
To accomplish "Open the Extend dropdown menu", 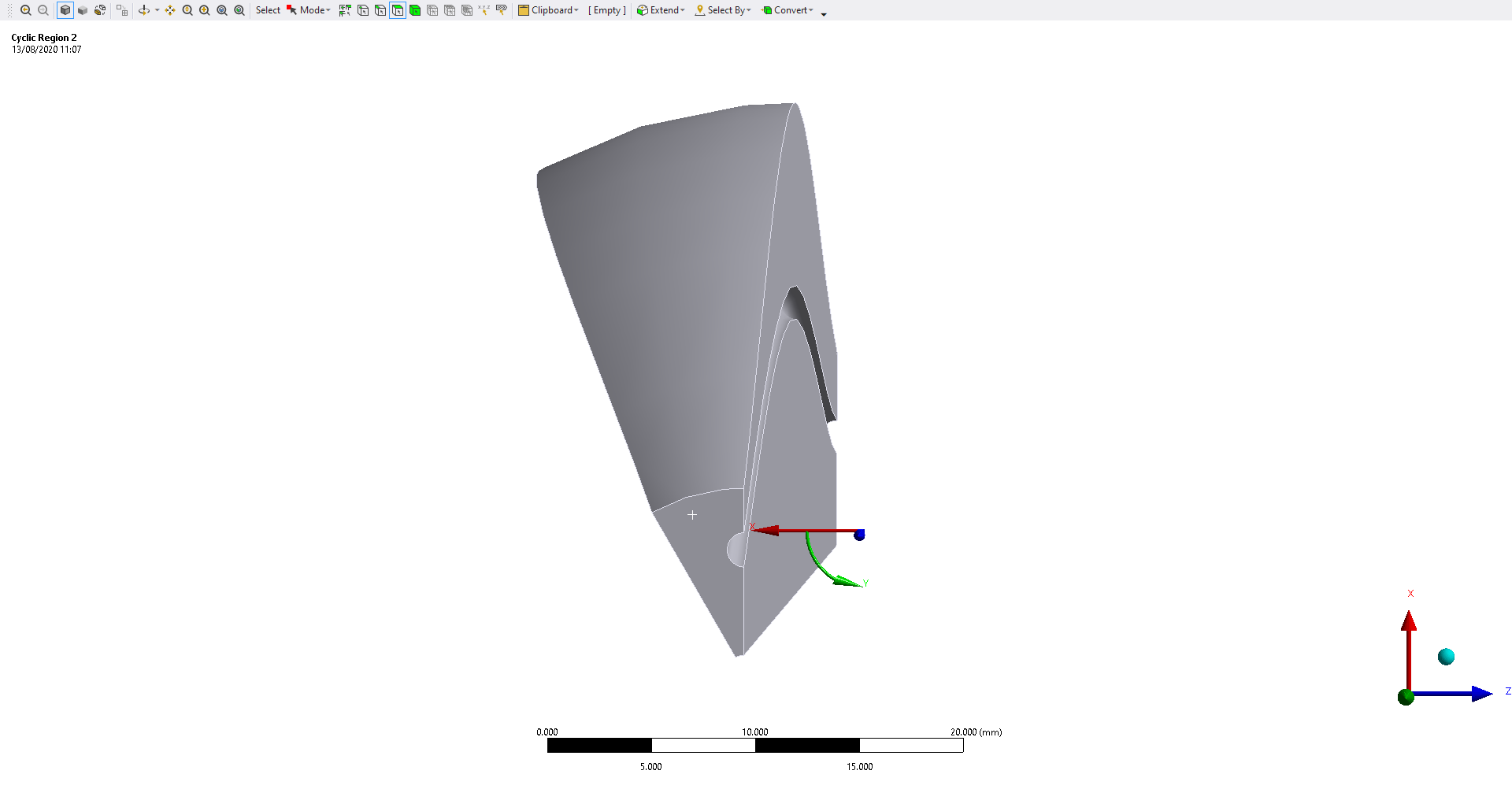I will [x=661, y=10].
